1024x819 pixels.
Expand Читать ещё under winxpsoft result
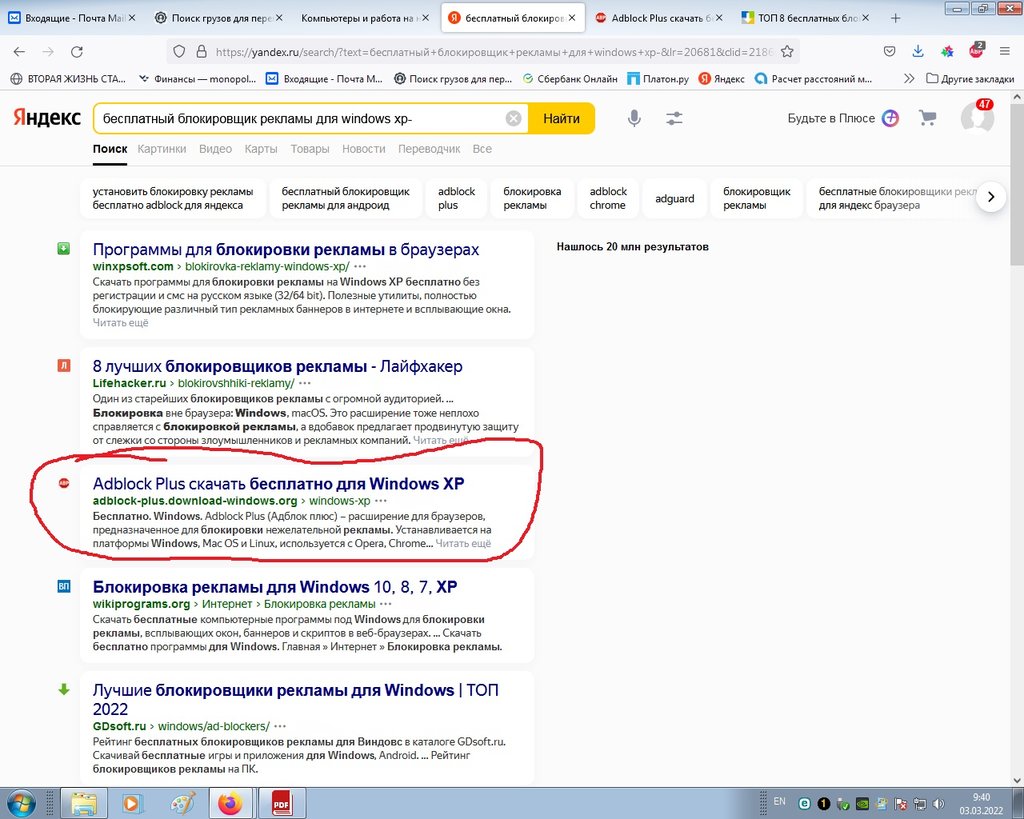tap(120, 323)
